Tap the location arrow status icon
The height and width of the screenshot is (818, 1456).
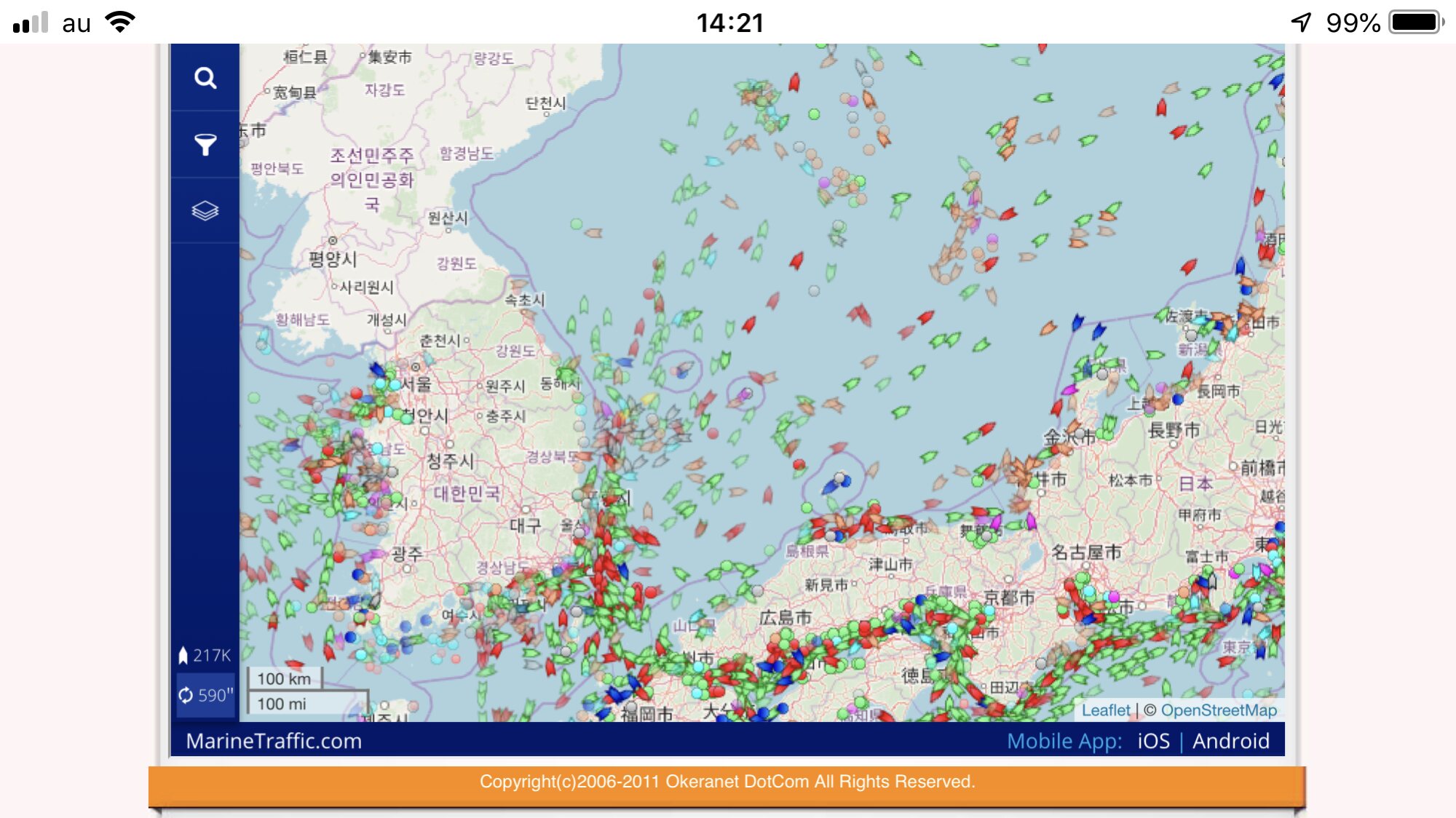pos(1301,23)
